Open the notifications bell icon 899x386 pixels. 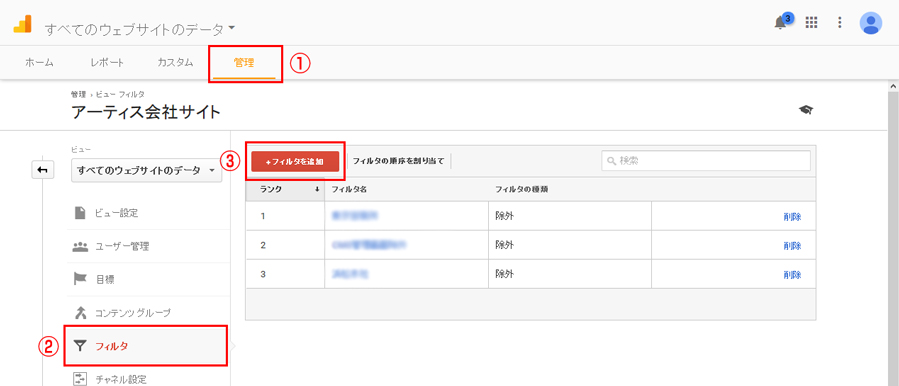(780, 23)
